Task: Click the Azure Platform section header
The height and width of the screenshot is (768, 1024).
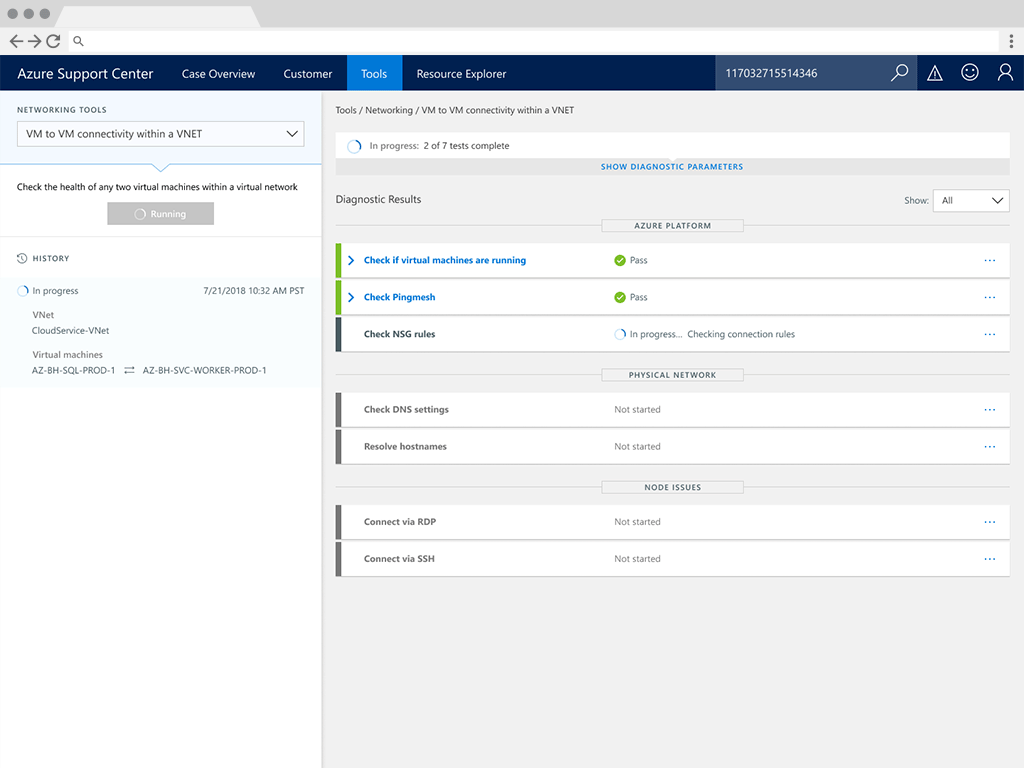Action: click(672, 226)
